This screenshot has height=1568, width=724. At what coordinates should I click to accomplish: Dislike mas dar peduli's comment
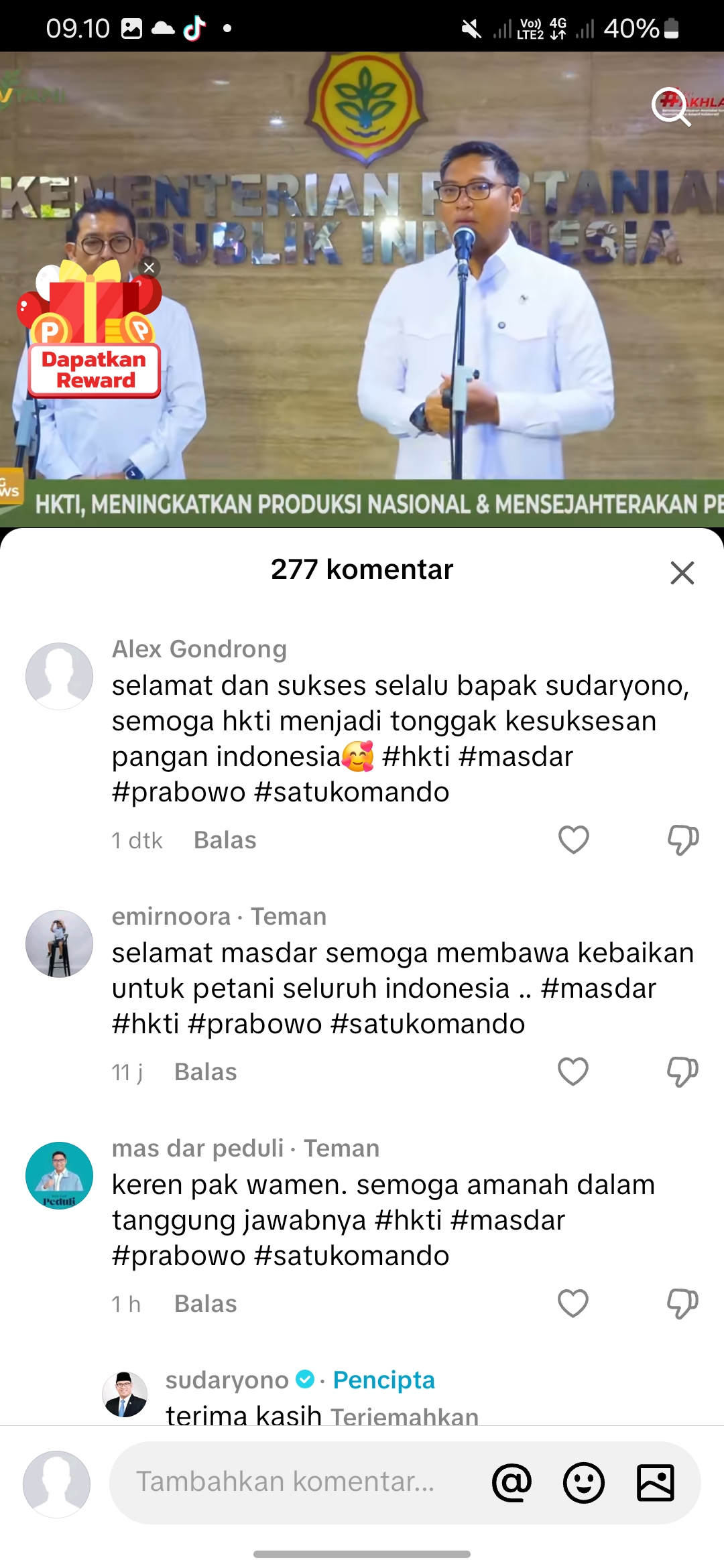tap(682, 1303)
